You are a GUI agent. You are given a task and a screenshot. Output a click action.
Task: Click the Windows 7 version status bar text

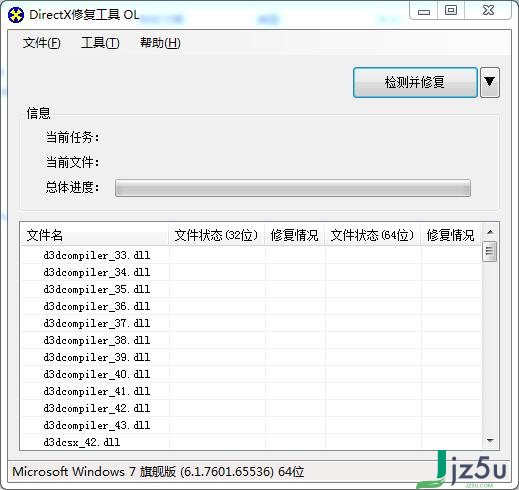(x=158, y=472)
